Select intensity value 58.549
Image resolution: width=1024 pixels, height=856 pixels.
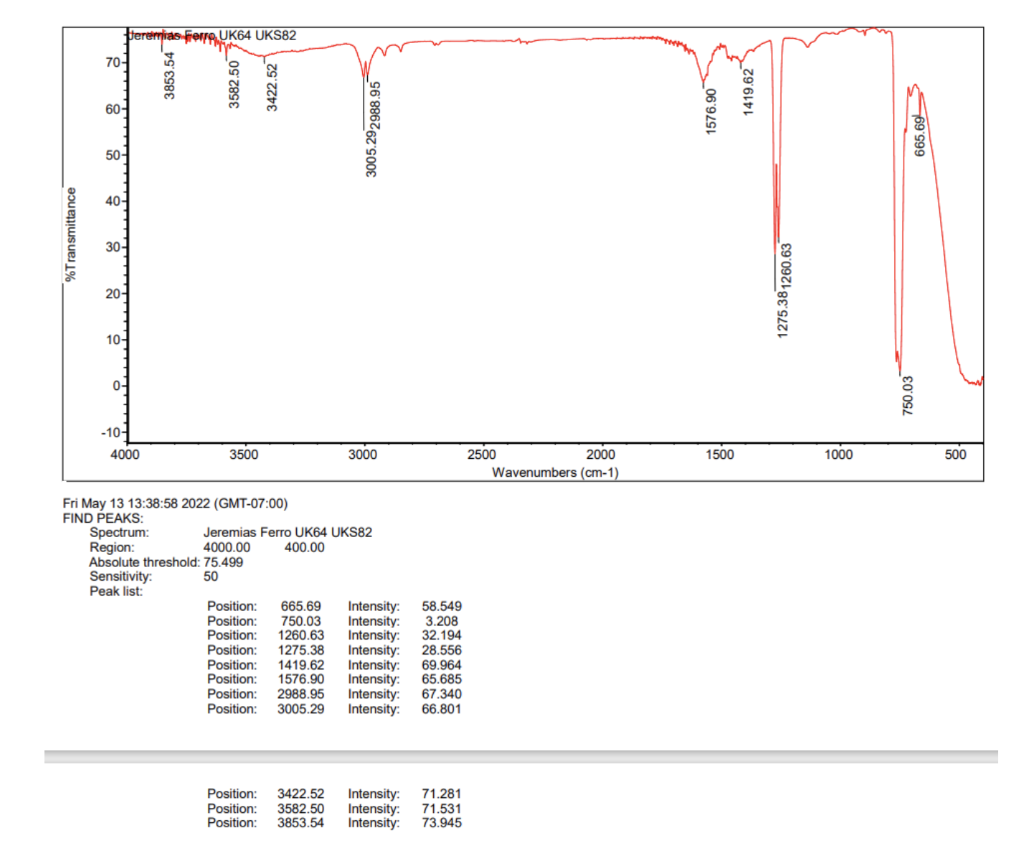(x=441, y=607)
